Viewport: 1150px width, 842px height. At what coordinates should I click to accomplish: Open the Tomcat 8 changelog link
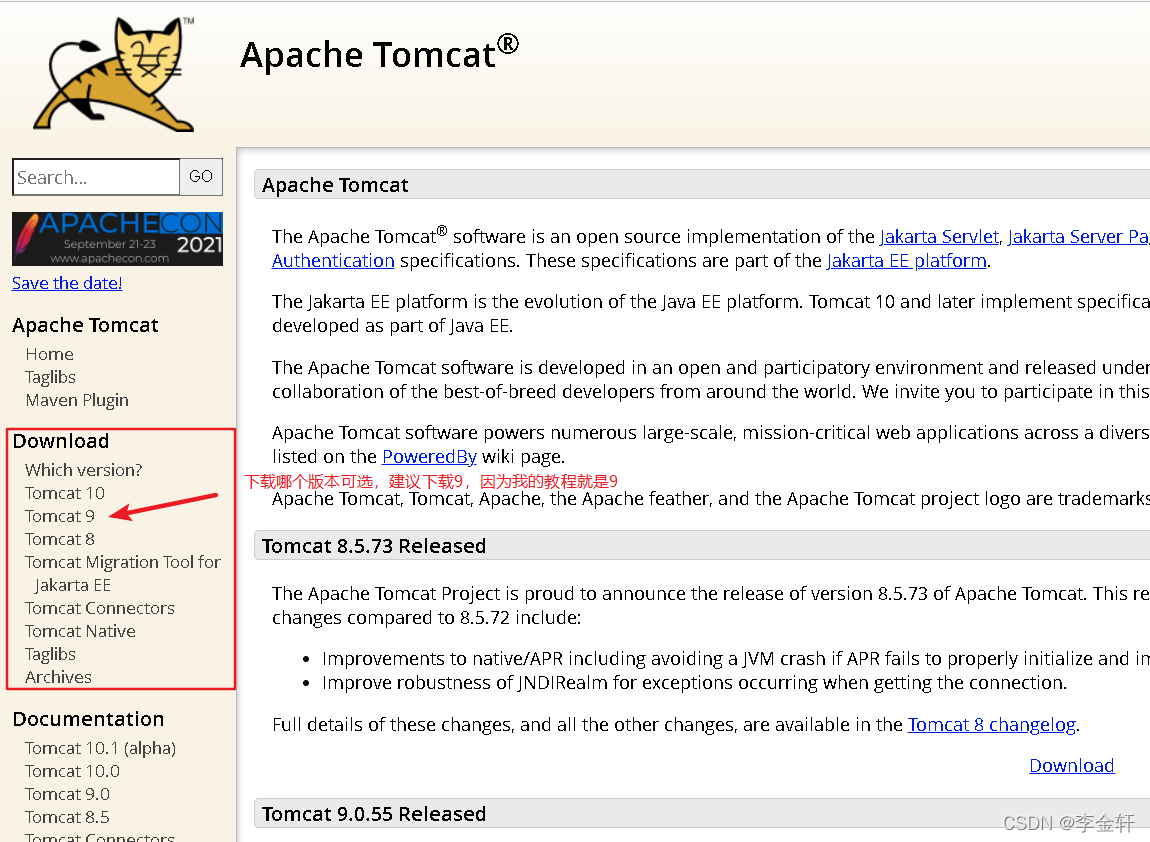pyautogui.click(x=992, y=725)
